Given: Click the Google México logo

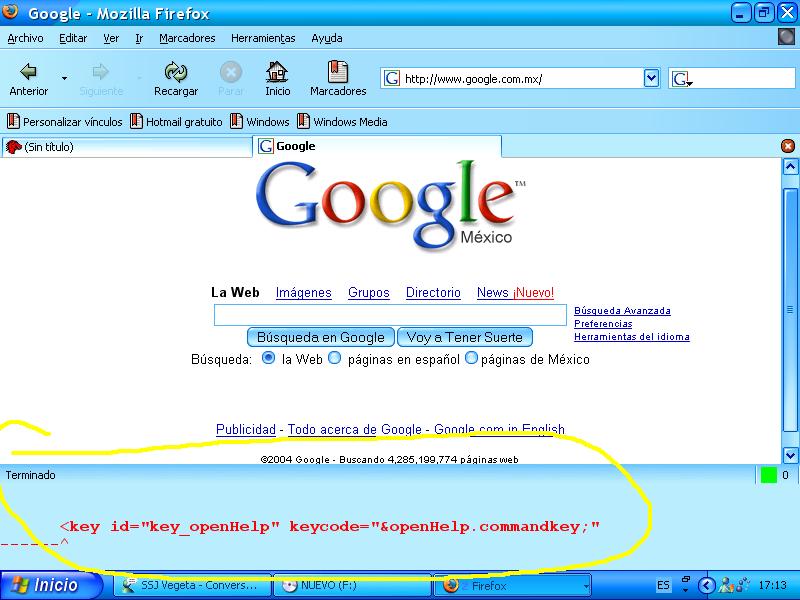Looking at the screenshot, I should click(x=390, y=205).
